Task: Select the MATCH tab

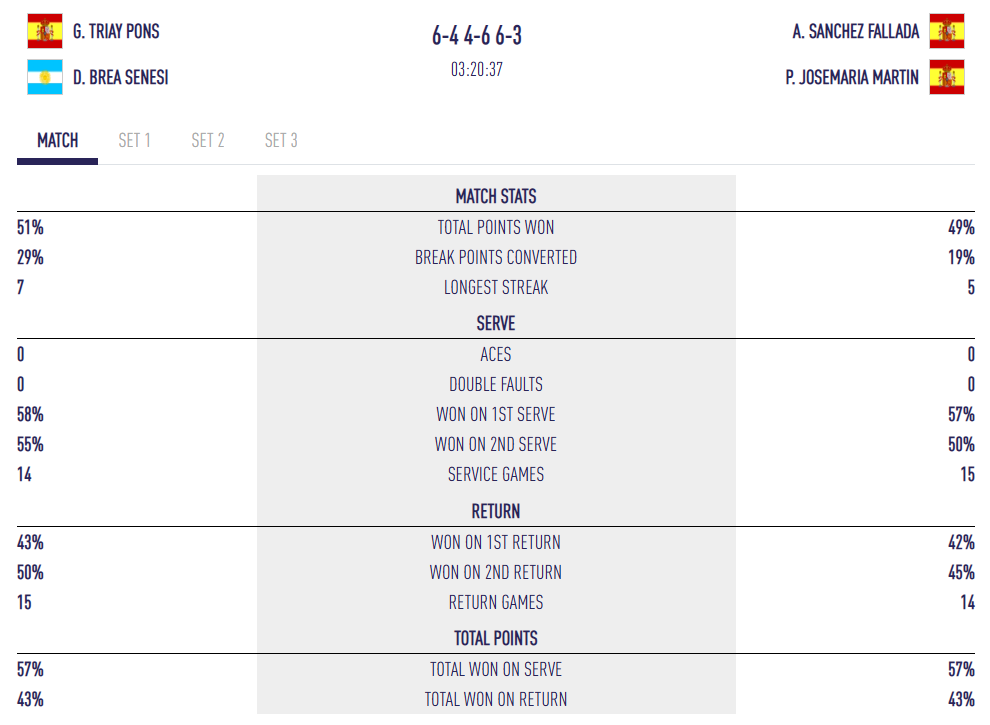Action: coord(58,141)
